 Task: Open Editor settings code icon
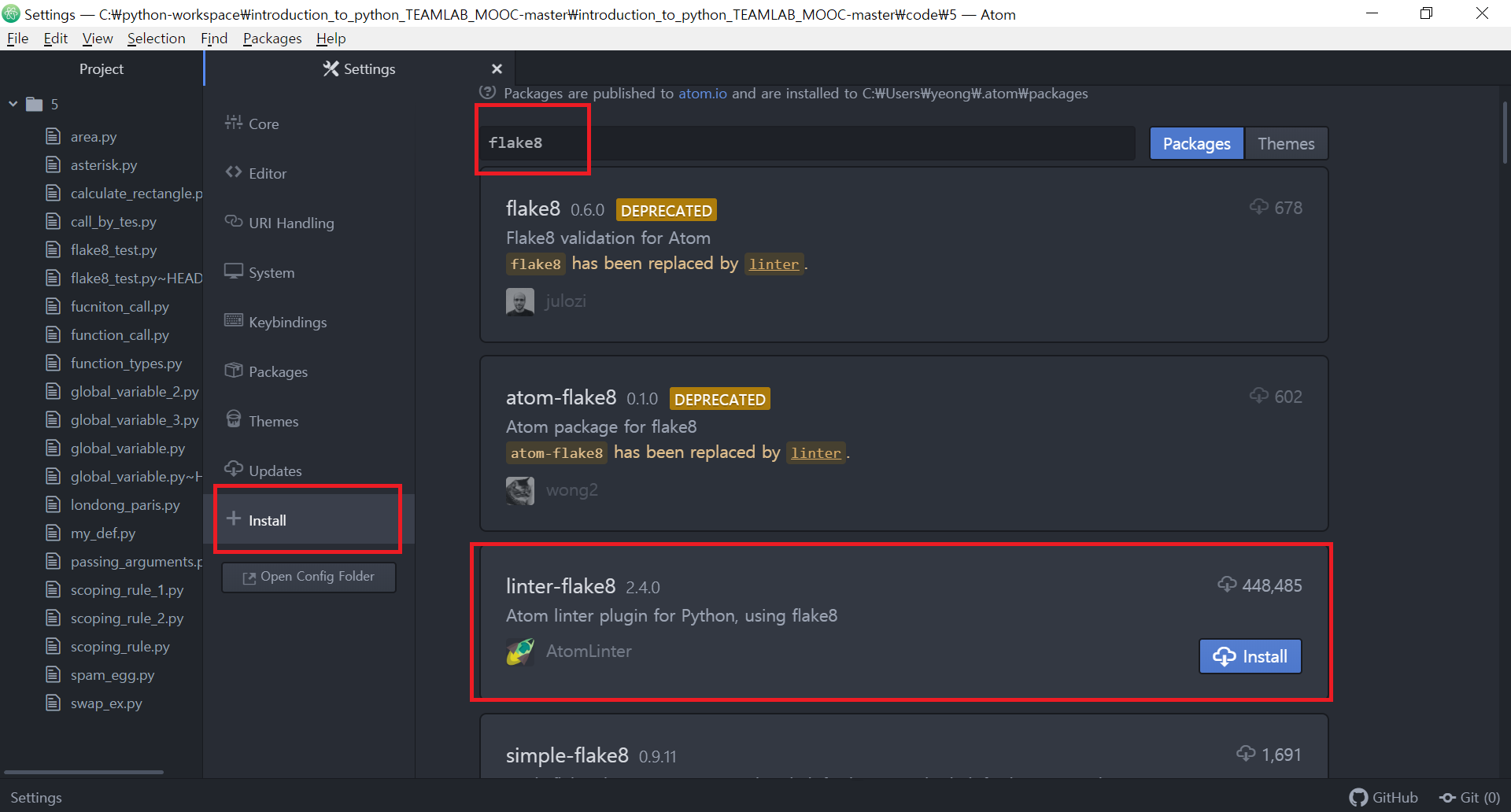tap(233, 172)
